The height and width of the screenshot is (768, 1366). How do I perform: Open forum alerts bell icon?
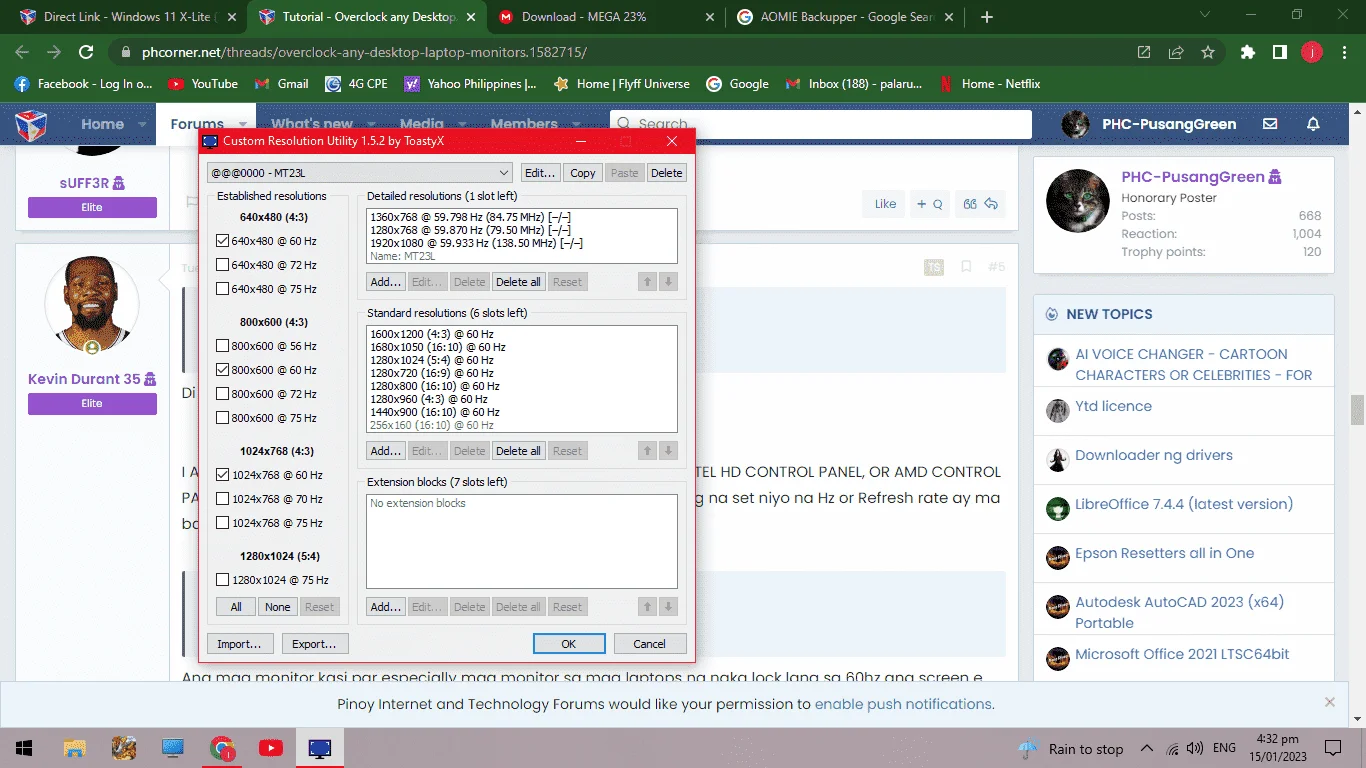pos(1313,124)
